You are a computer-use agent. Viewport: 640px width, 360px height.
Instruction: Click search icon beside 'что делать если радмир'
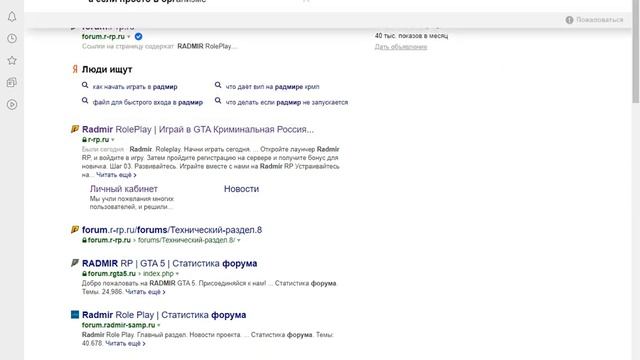tap(218, 101)
